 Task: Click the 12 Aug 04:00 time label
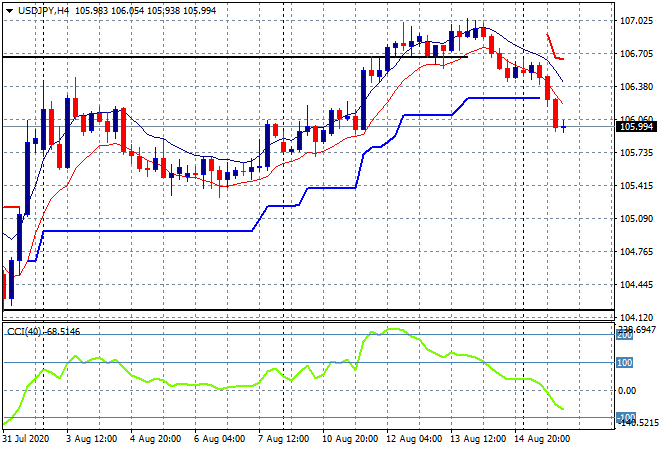click(x=414, y=439)
